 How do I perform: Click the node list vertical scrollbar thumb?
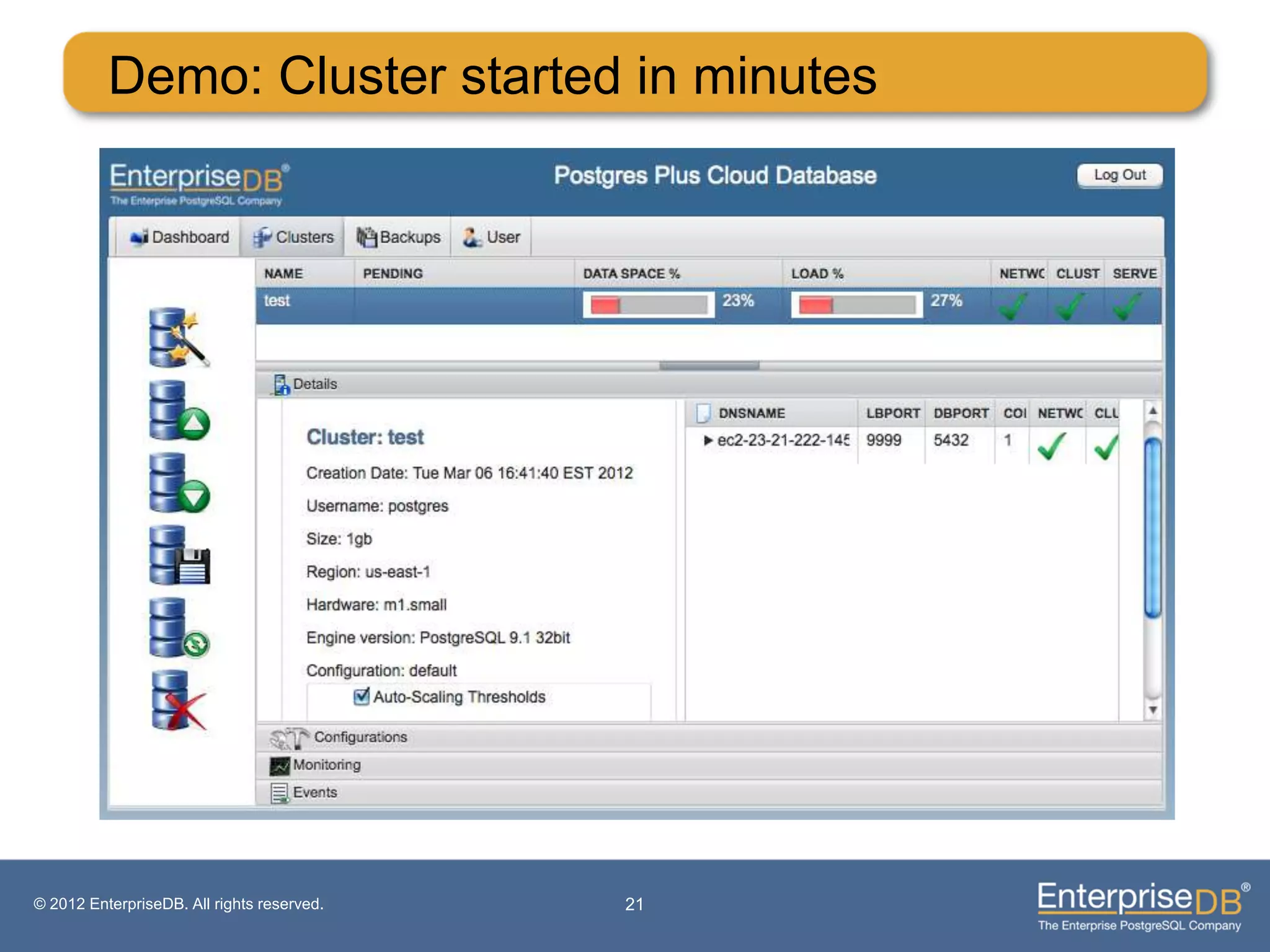[x=1153, y=528]
